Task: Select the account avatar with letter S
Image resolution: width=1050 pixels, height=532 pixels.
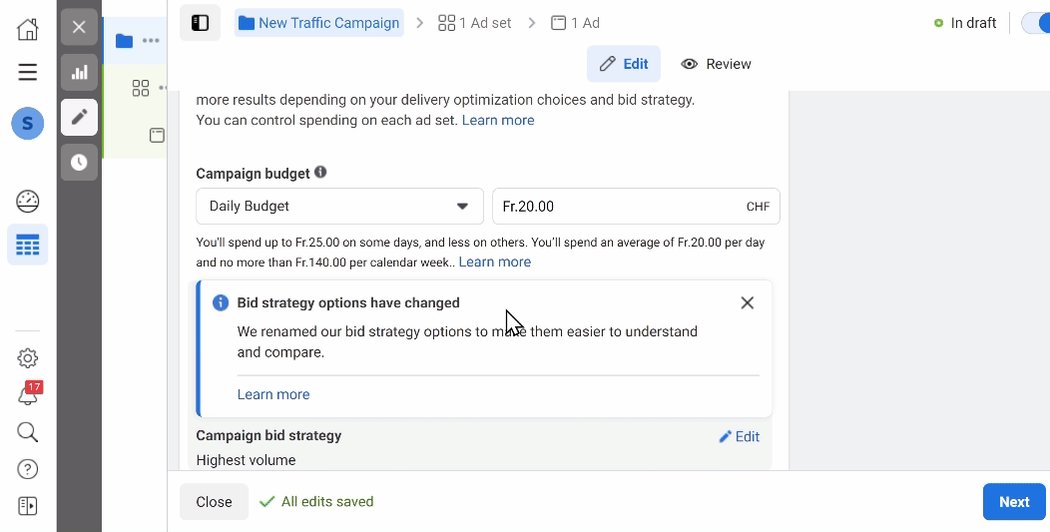Action: (x=27, y=123)
